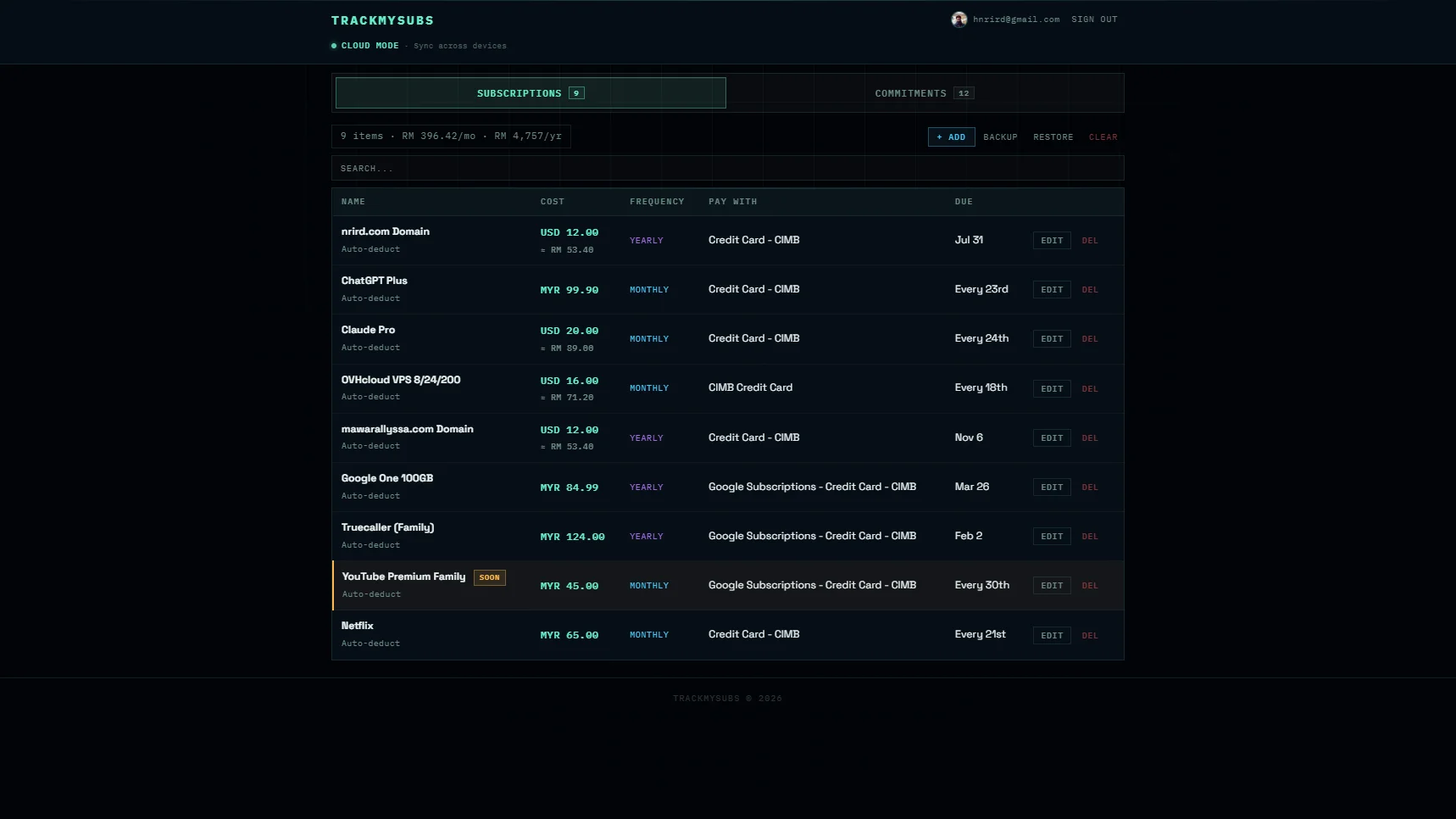Switch to the Subscriptions tab
Screen dimensions: 1456x819
(x=531, y=93)
